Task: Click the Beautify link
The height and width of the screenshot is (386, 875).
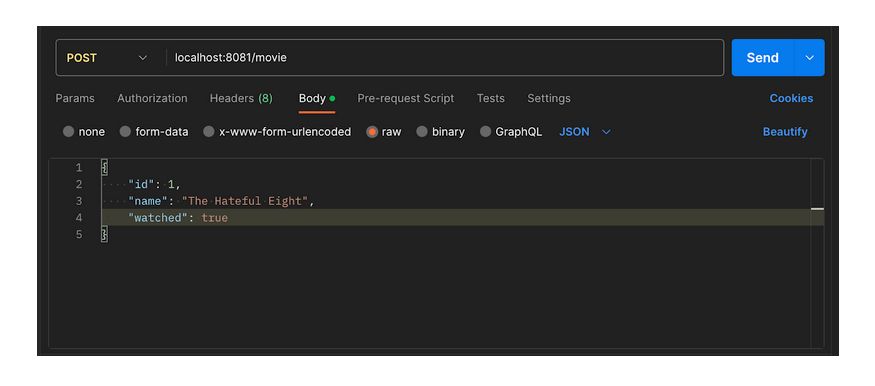Action: click(x=785, y=132)
